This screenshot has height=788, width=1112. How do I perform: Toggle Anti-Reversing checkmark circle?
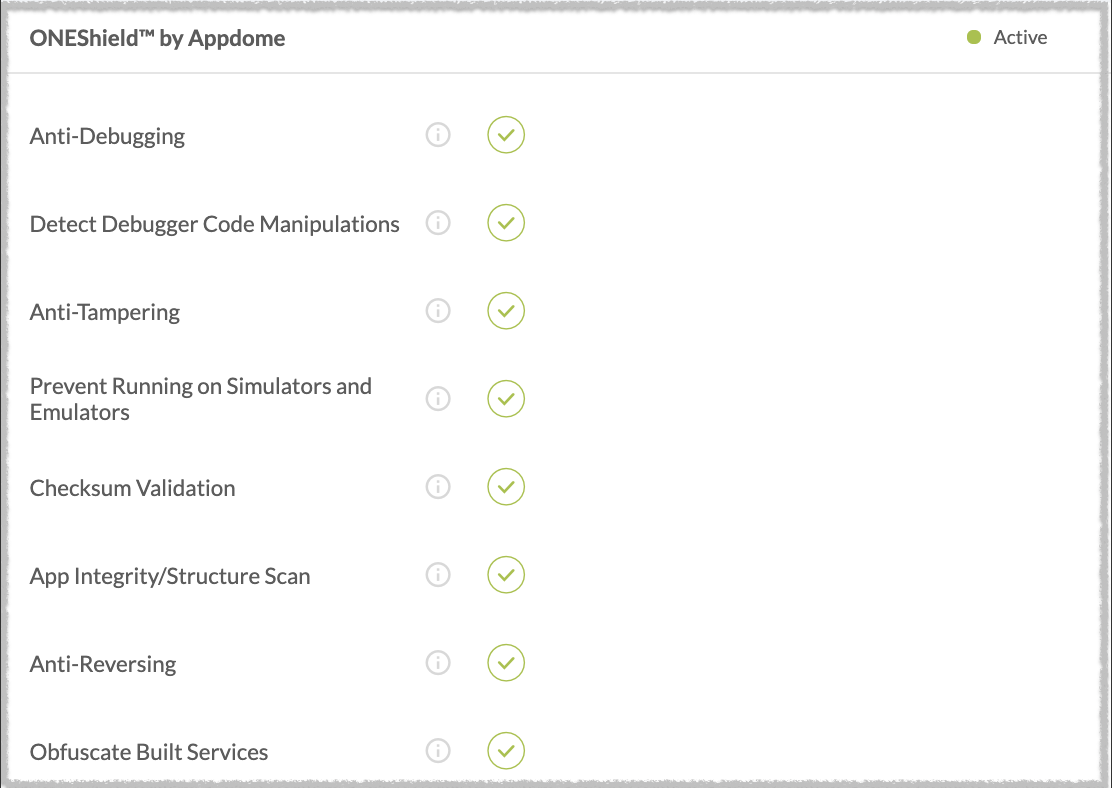coord(506,662)
